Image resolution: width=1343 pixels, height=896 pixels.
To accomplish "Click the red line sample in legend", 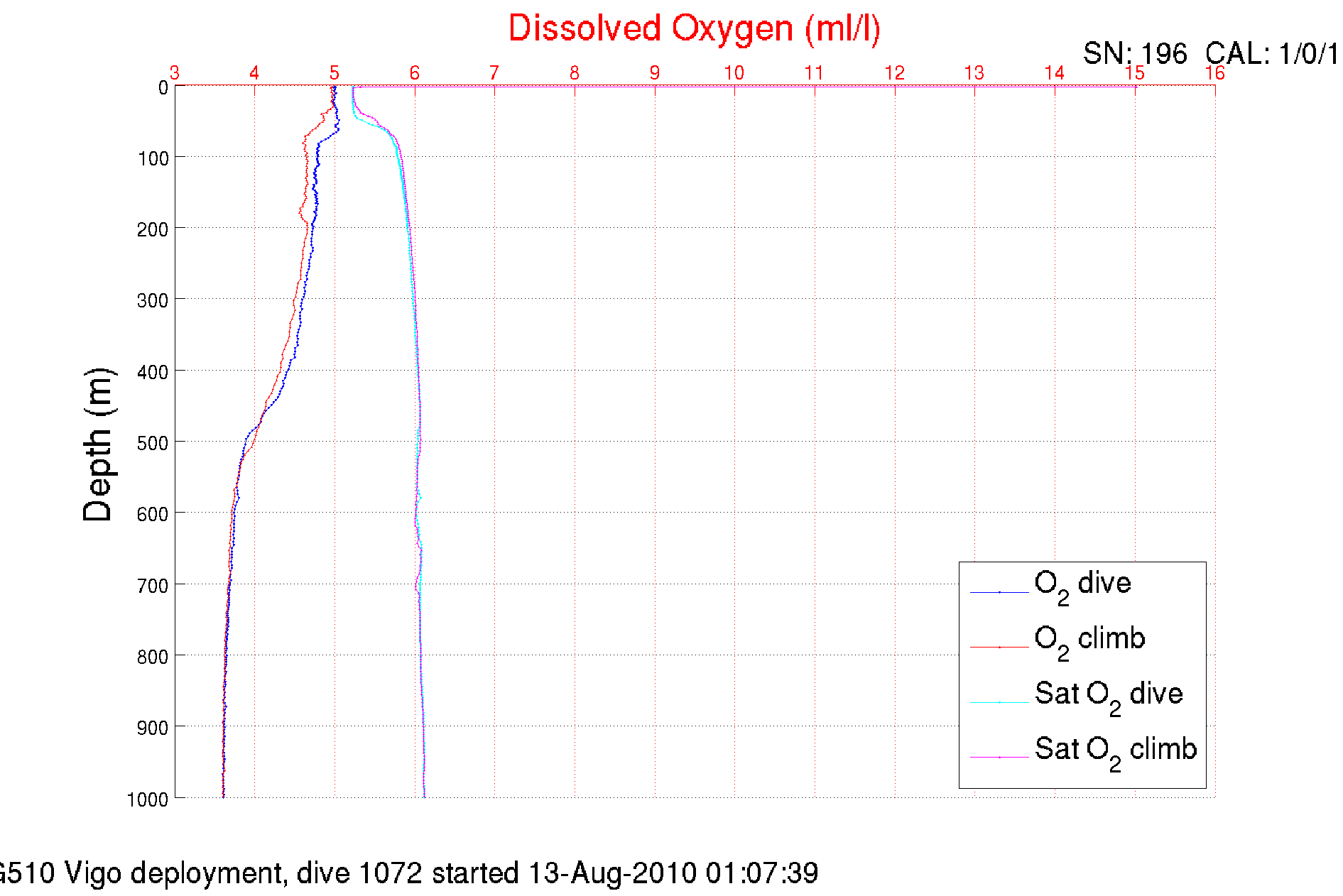I will pyautogui.click(x=999, y=648).
